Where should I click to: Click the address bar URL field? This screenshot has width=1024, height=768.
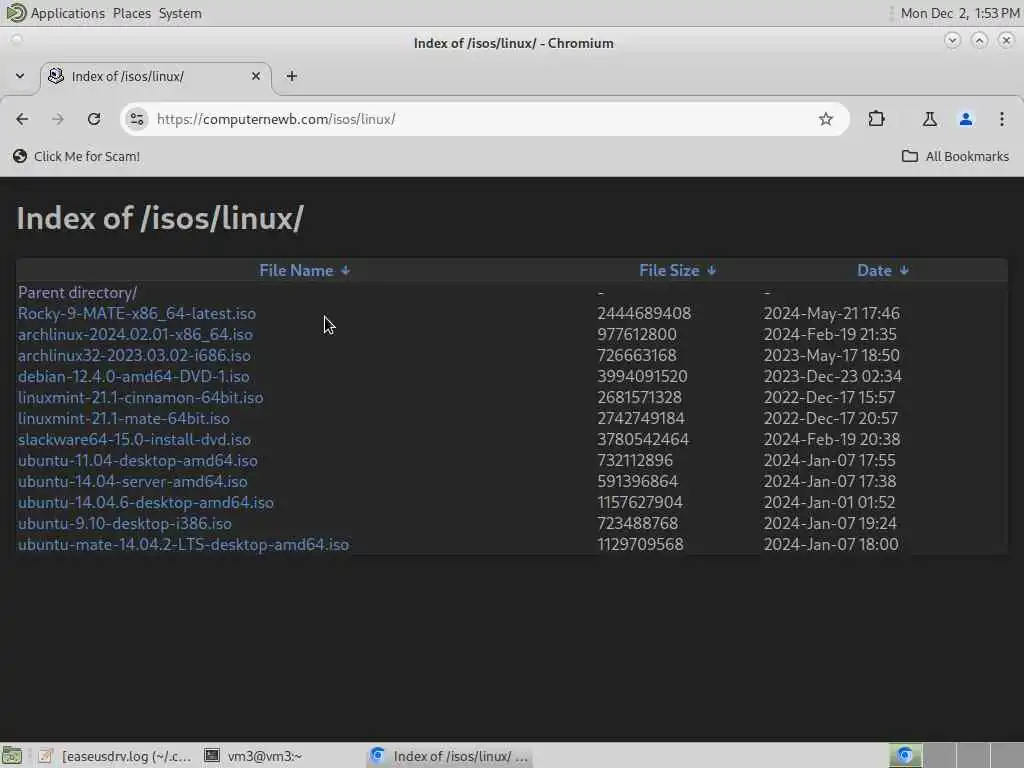click(x=483, y=119)
